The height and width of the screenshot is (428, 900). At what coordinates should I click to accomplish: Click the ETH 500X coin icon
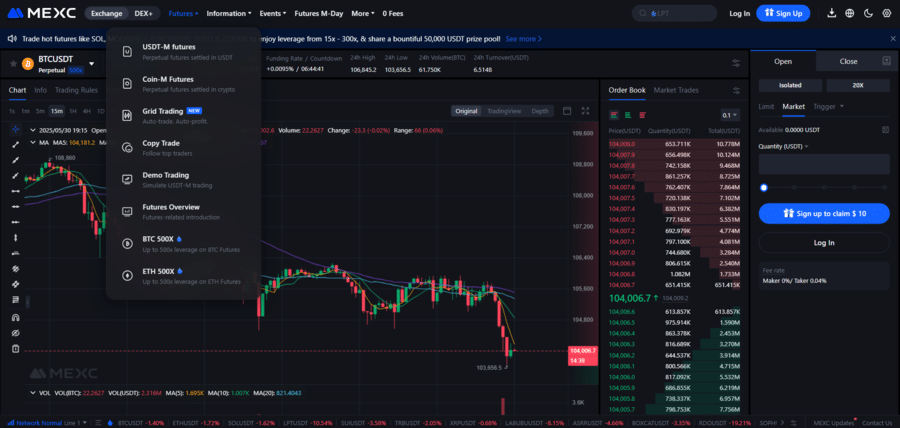pyautogui.click(x=127, y=276)
